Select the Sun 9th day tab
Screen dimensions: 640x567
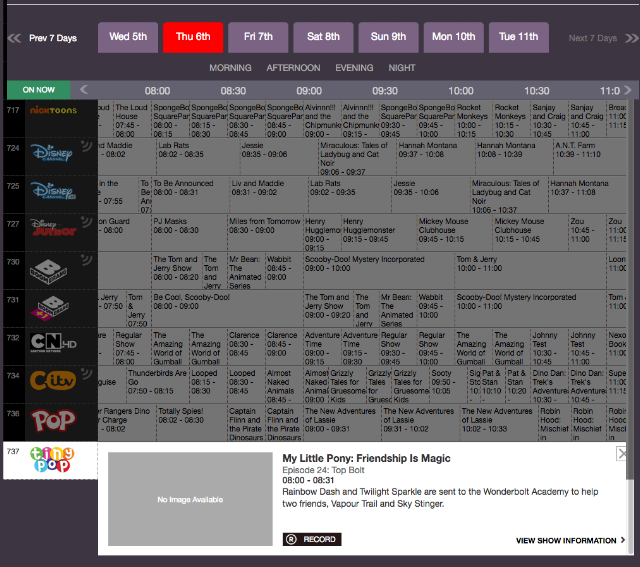[x=388, y=37]
